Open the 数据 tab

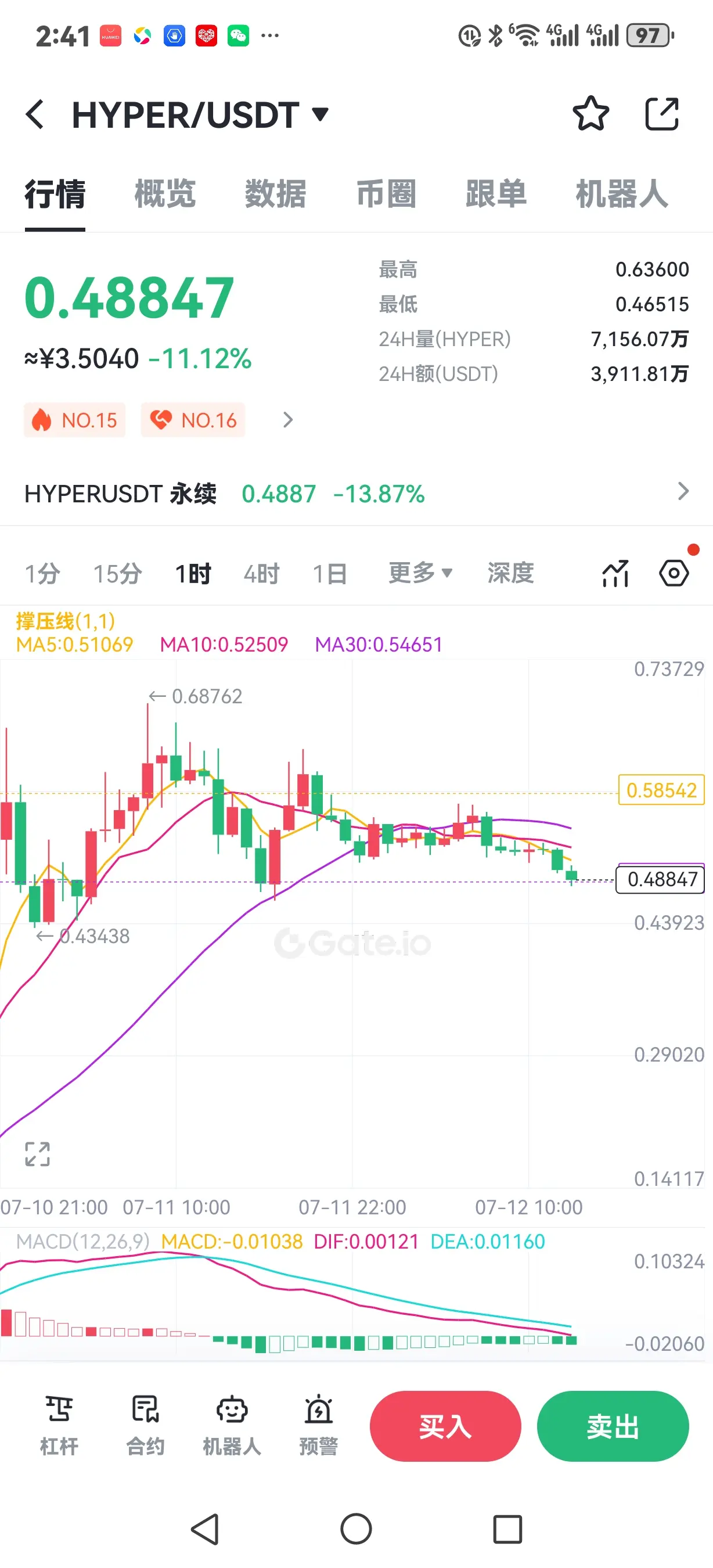tap(275, 194)
